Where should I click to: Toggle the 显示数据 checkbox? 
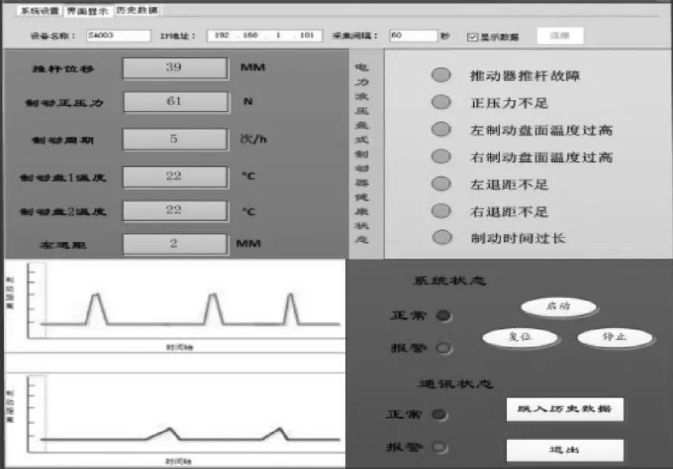click(x=472, y=37)
